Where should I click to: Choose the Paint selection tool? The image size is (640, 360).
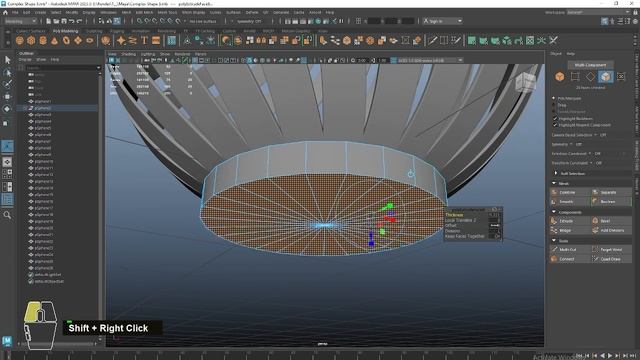(x=7, y=84)
